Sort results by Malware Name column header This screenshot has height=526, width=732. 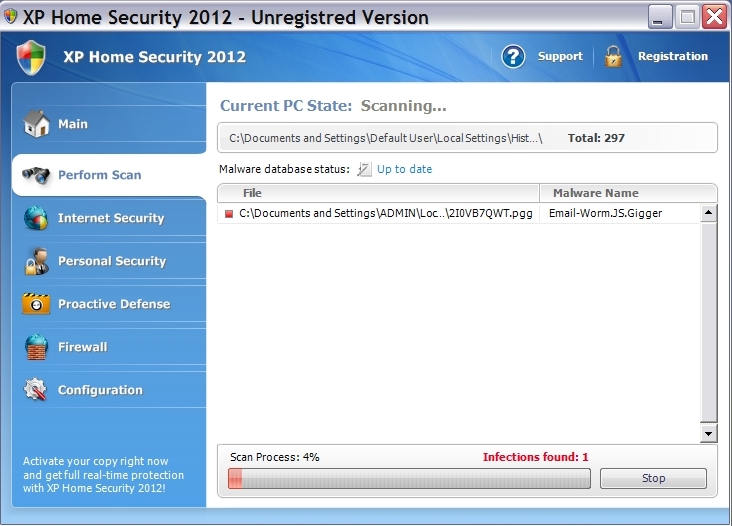pyautogui.click(x=595, y=193)
